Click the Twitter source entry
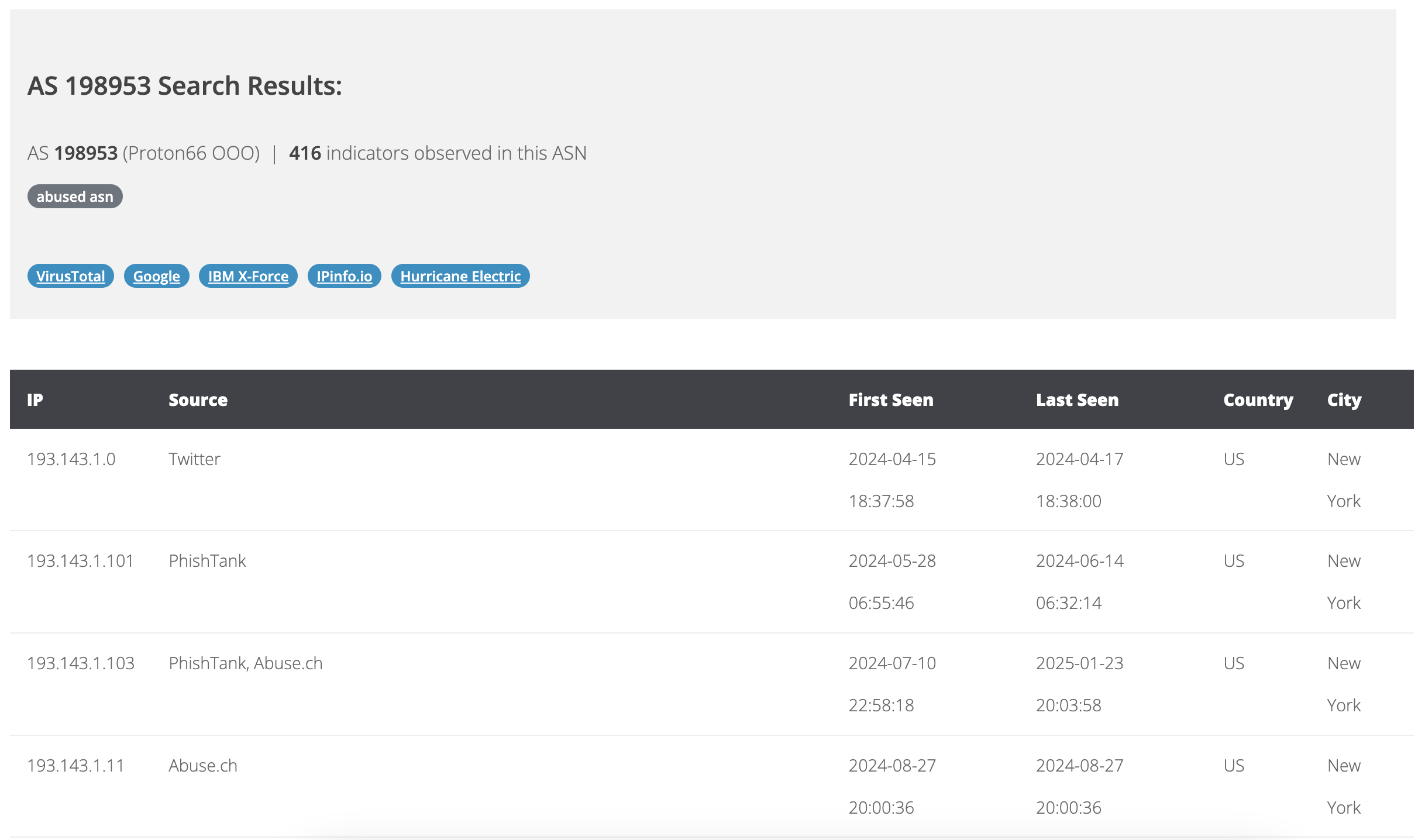 point(194,459)
